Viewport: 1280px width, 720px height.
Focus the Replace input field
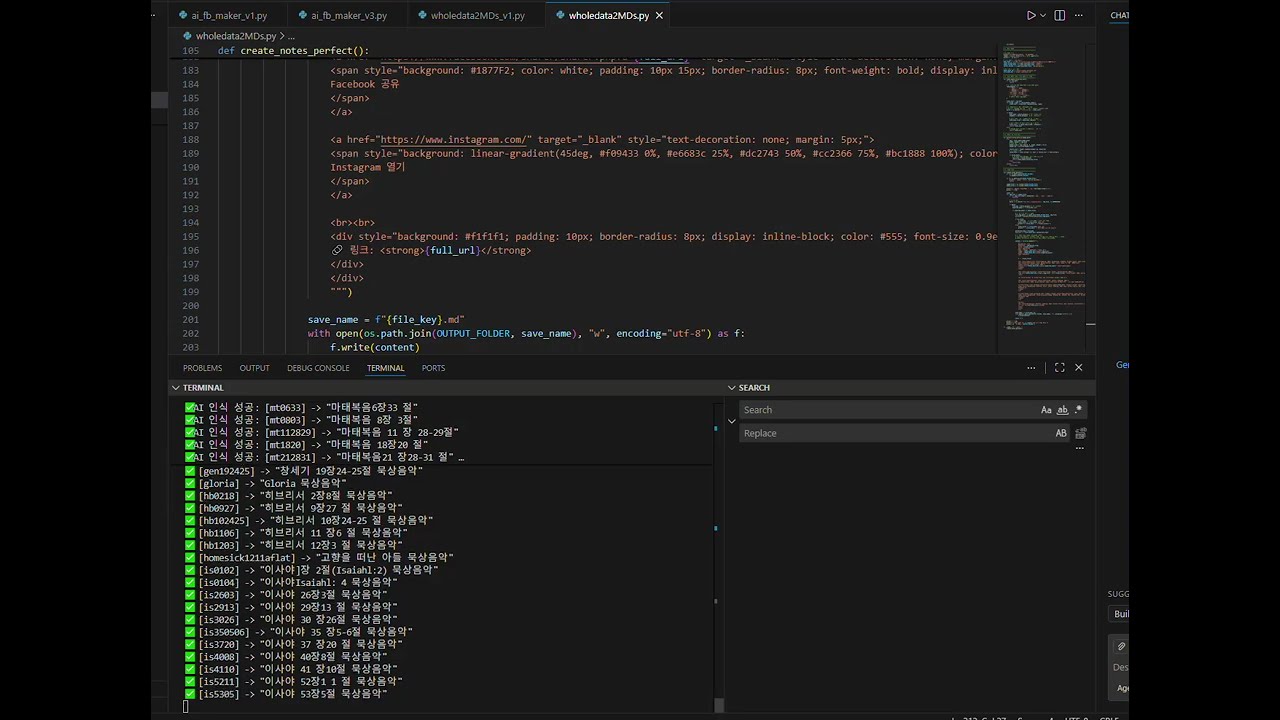point(896,433)
